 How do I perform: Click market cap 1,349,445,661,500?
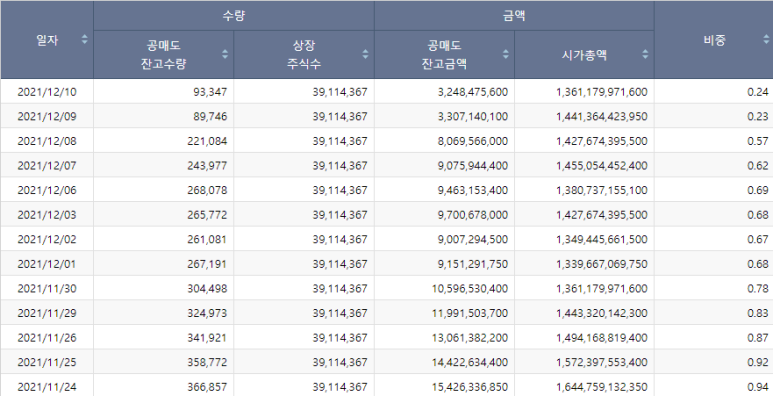click(x=602, y=239)
